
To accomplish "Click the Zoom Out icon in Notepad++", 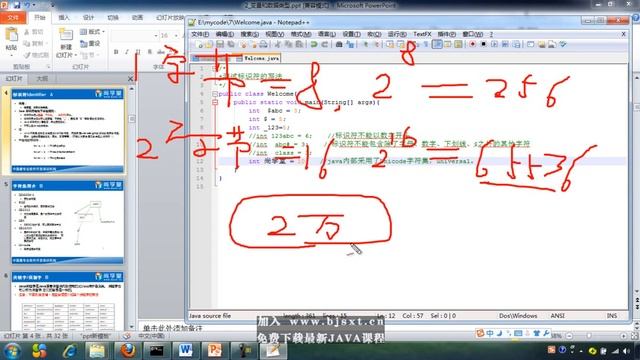I will pos(376,44).
